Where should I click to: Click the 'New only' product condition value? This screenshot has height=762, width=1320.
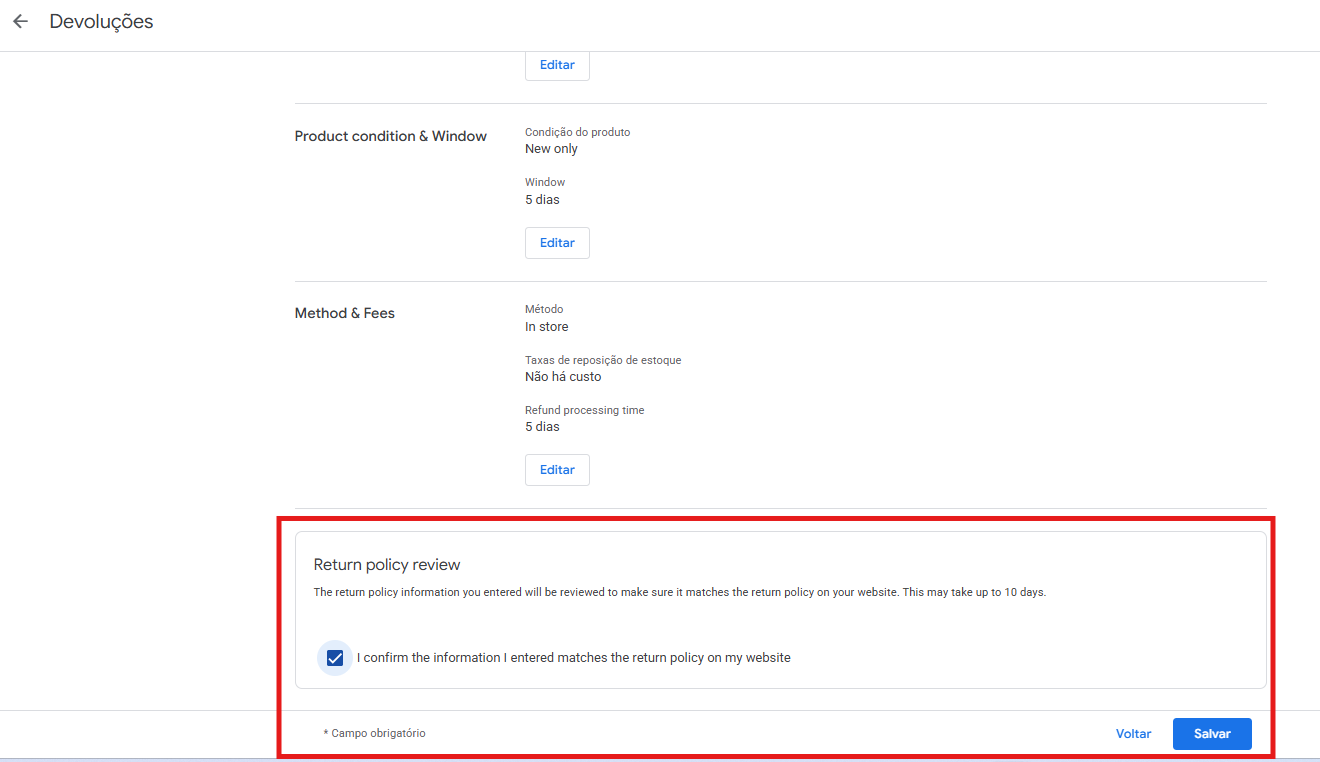pos(551,149)
